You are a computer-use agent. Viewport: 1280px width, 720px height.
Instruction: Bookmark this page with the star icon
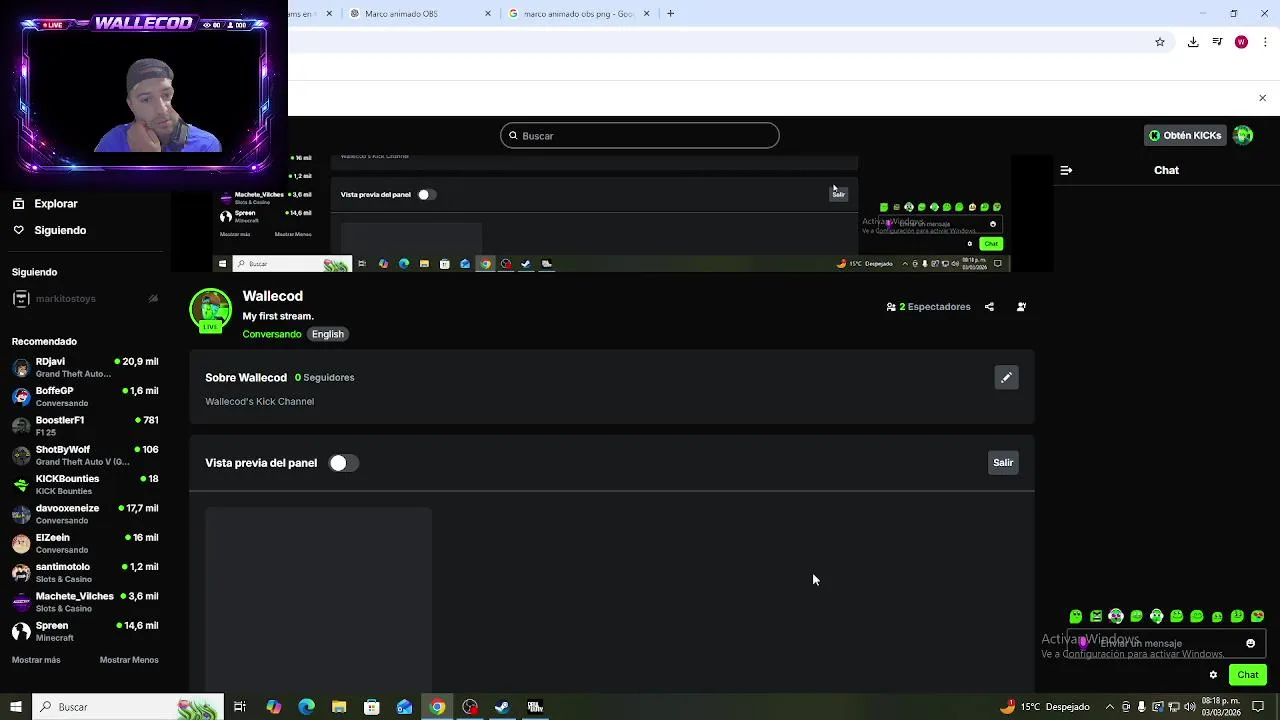pyautogui.click(x=1160, y=42)
